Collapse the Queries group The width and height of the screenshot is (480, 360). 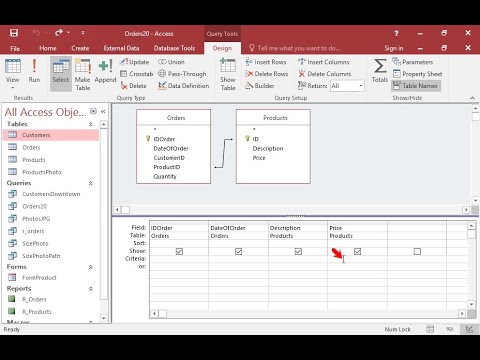click(90, 183)
